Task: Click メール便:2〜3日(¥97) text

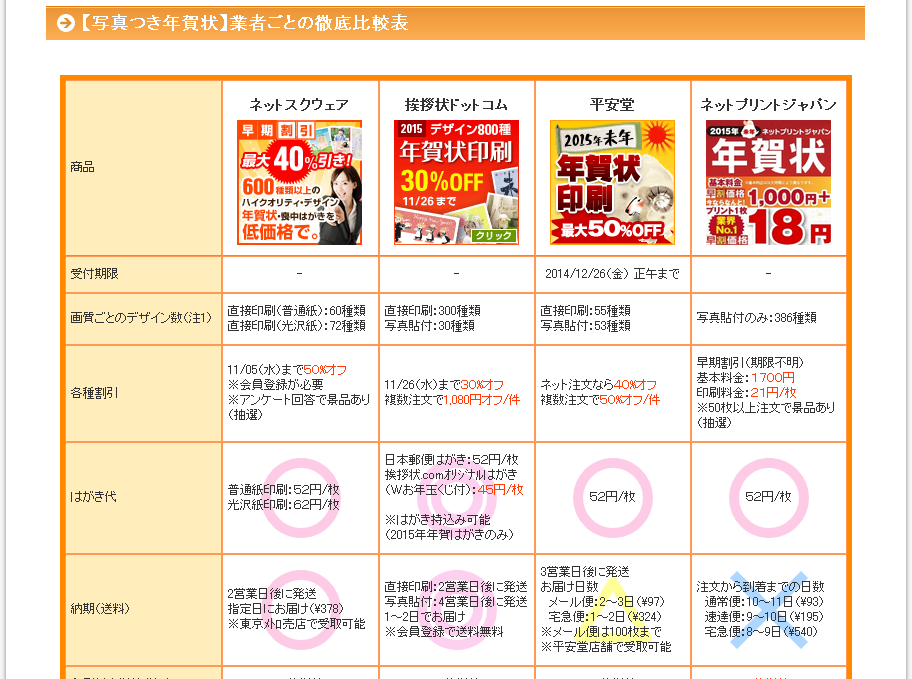Action: pos(606,602)
